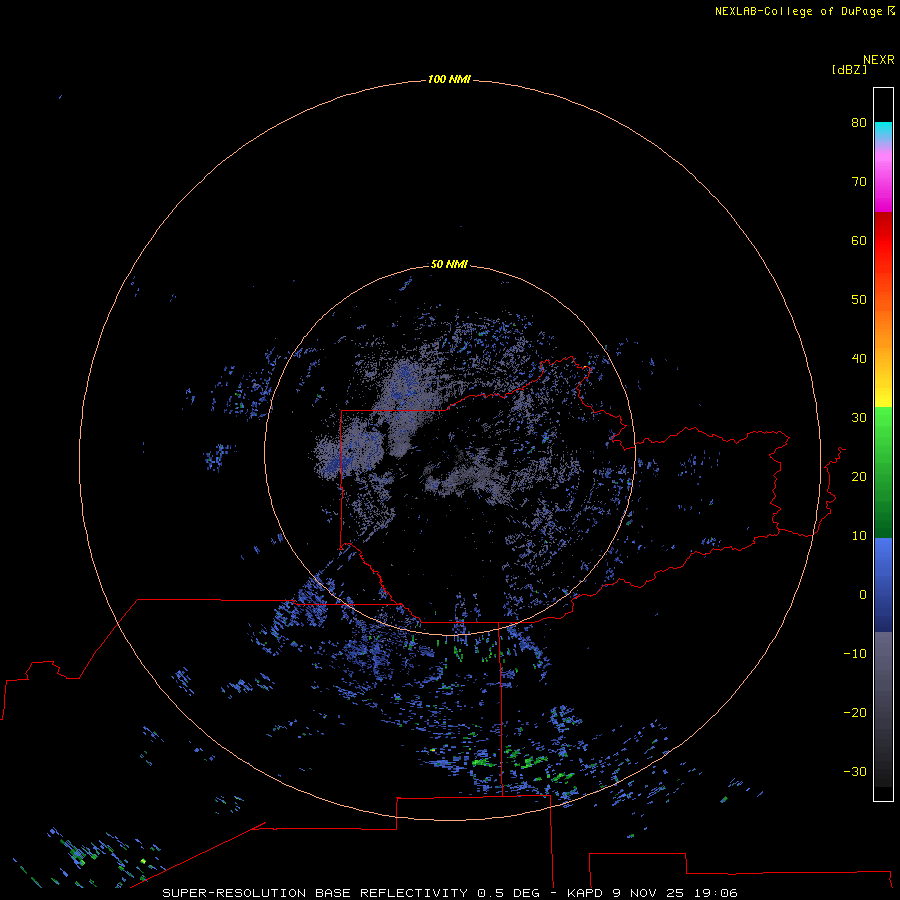Click the -30 value on the dBZ scale
Viewport: 900px width, 900px height.
(x=855, y=771)
